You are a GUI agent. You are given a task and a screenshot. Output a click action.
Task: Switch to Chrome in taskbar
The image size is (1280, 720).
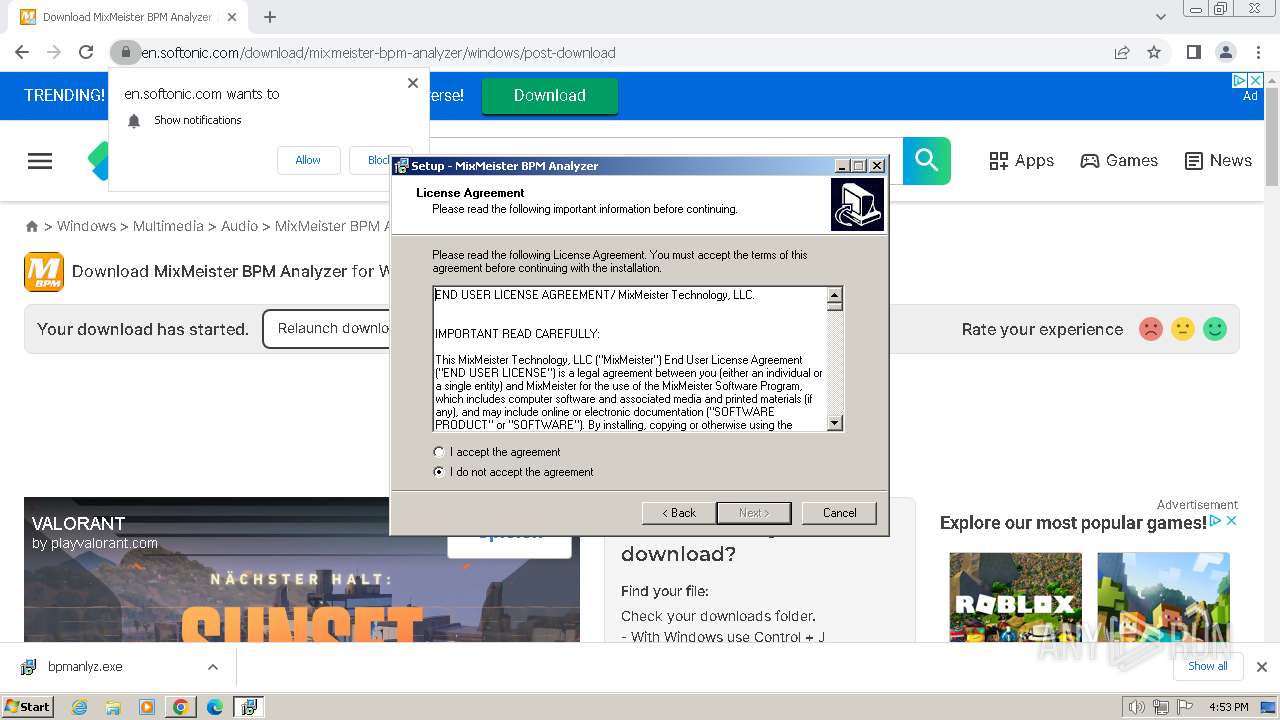181,707
